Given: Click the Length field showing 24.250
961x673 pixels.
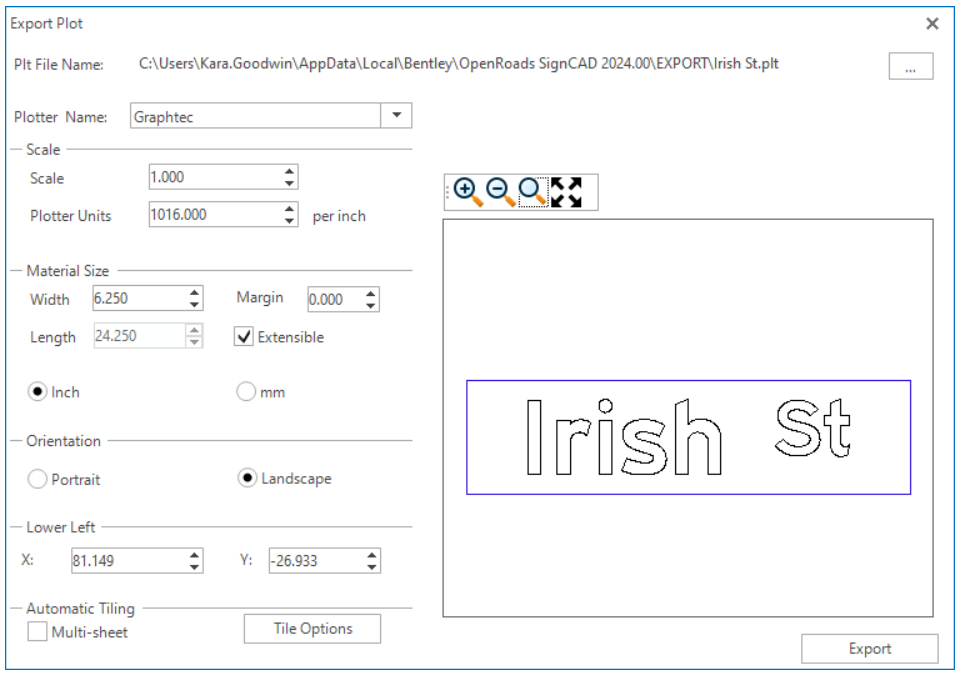Looking at the screenshot, I should (x=140, y=336).
